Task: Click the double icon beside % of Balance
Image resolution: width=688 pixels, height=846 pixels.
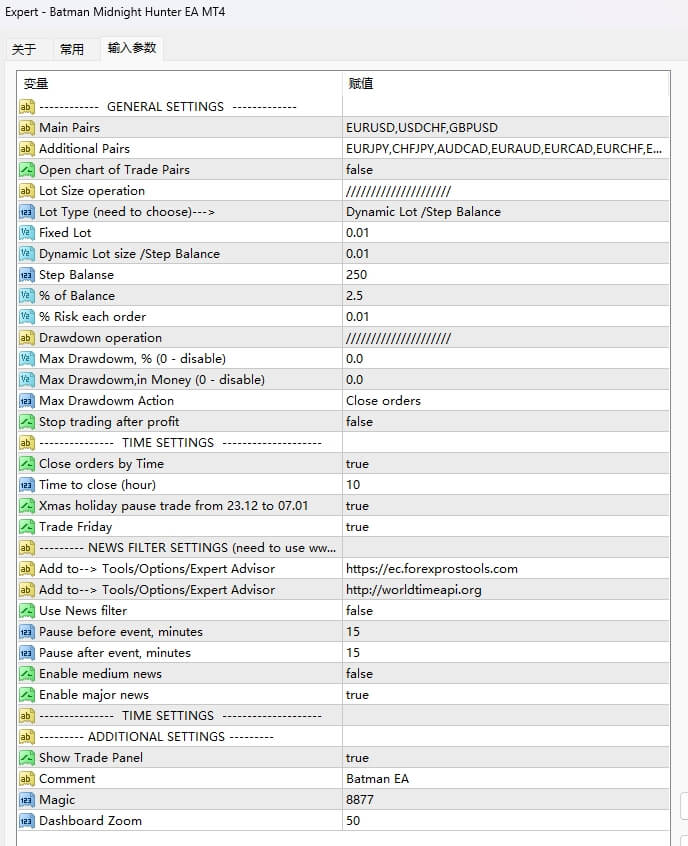Action: coord(26,296)
